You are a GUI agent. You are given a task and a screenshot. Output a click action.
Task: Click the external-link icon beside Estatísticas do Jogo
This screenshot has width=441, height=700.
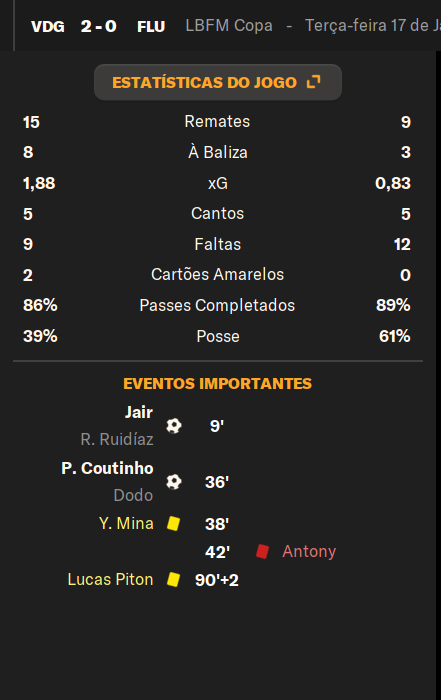(314, 82)
